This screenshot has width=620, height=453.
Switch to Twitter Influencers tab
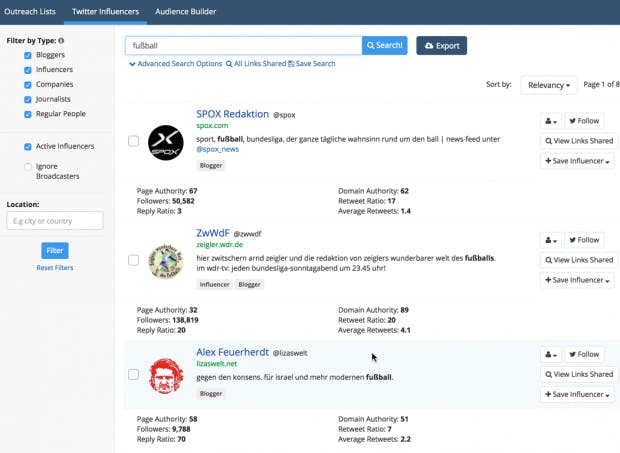106,11
